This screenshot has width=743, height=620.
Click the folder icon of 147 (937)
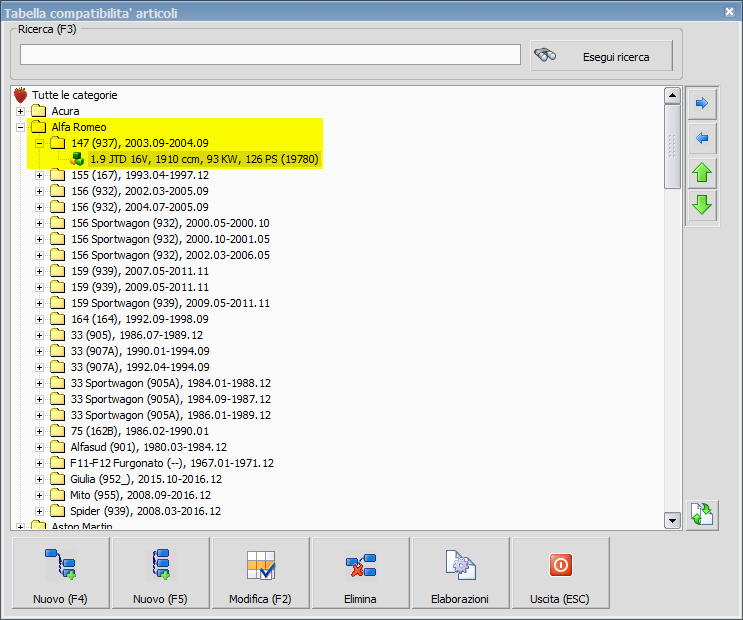57,143
